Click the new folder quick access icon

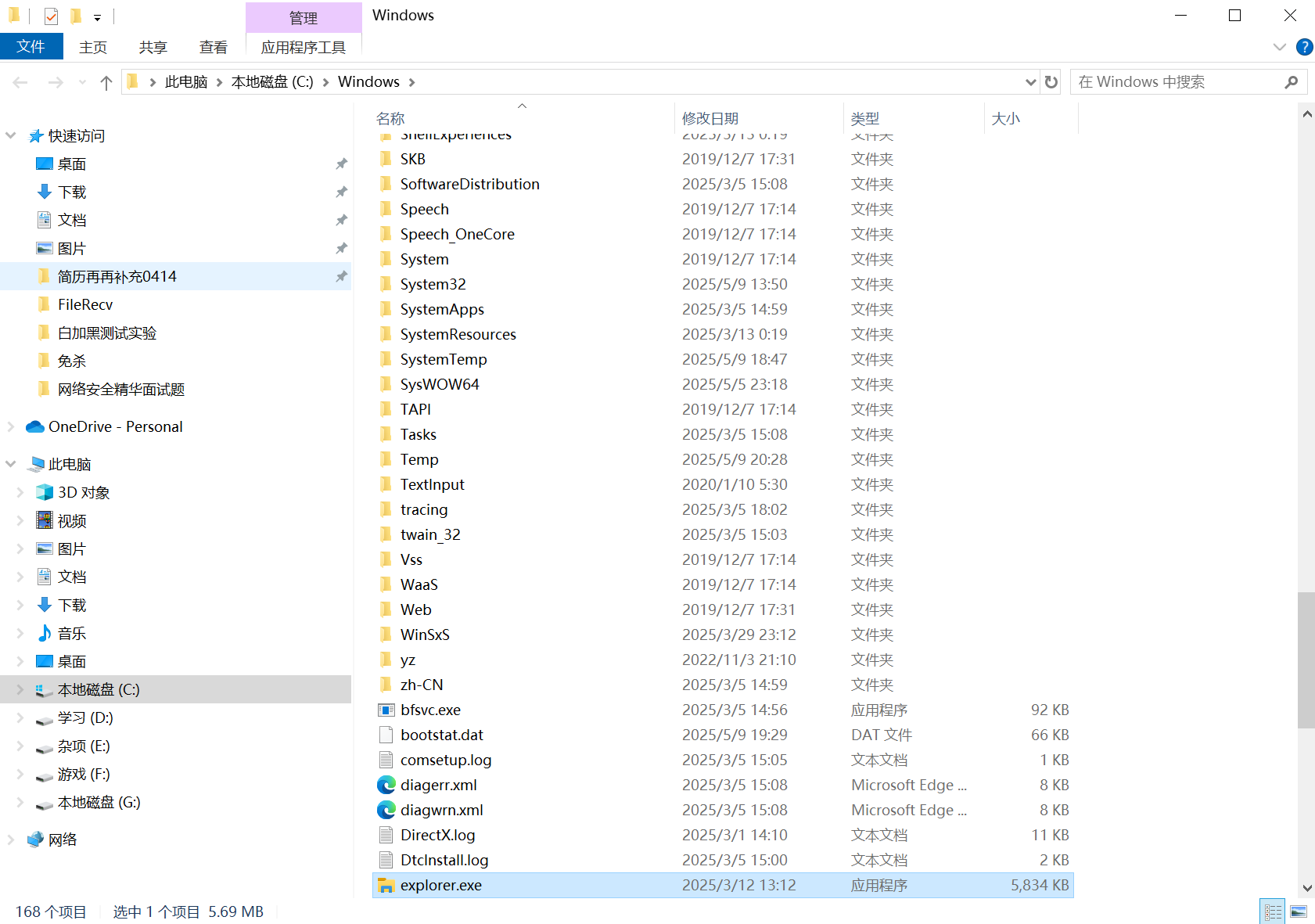[75, 16]
